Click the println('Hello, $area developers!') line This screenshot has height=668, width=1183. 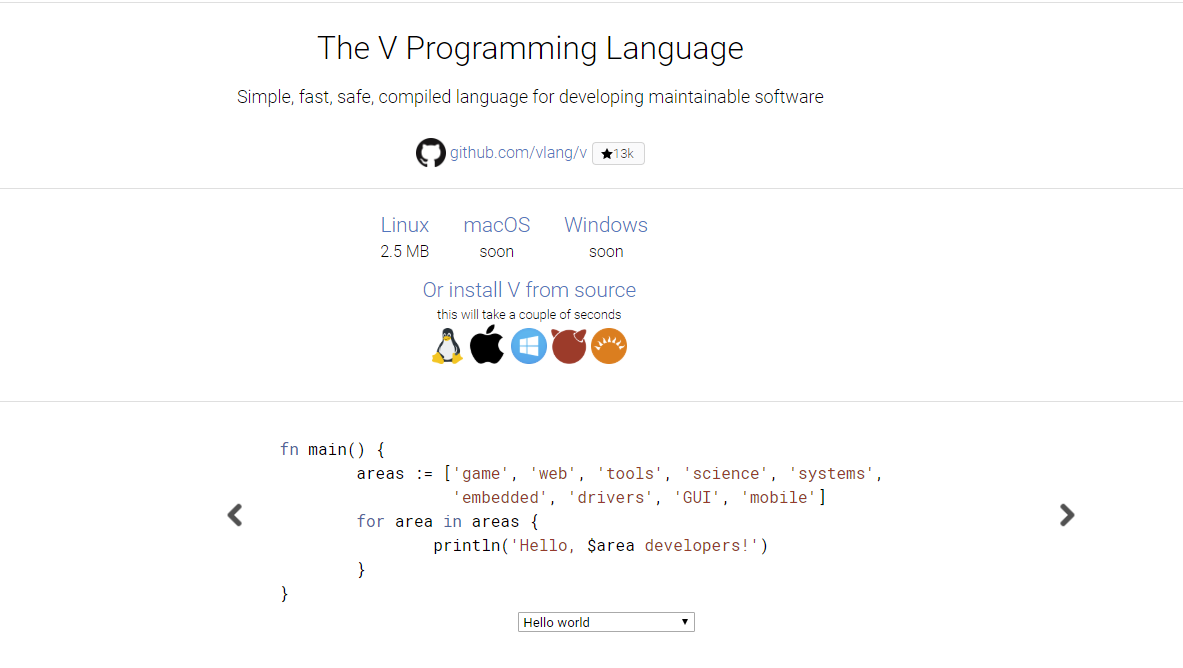(601, 546)
